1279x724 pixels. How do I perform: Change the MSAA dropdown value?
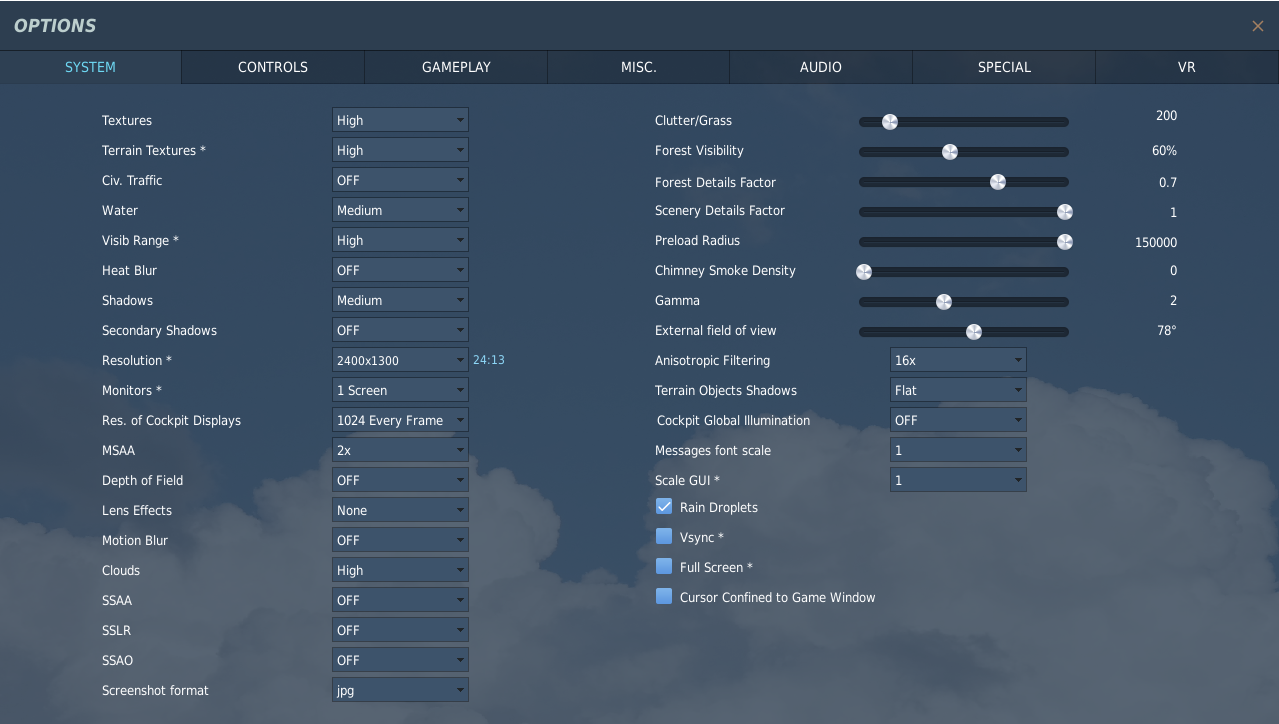(x=400, y=450)
